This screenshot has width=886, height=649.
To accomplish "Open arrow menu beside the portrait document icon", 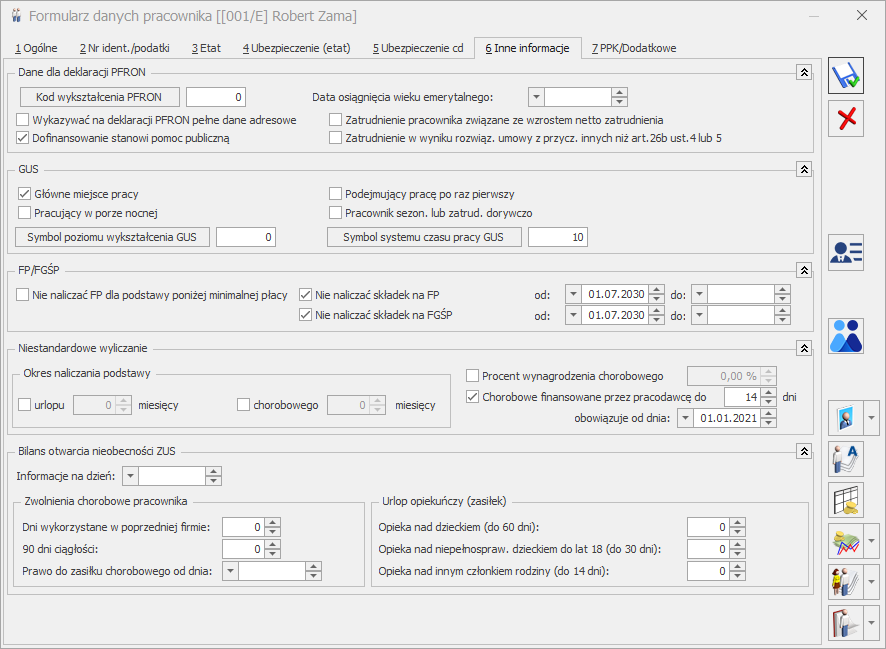I will click(x=871, y=418).
